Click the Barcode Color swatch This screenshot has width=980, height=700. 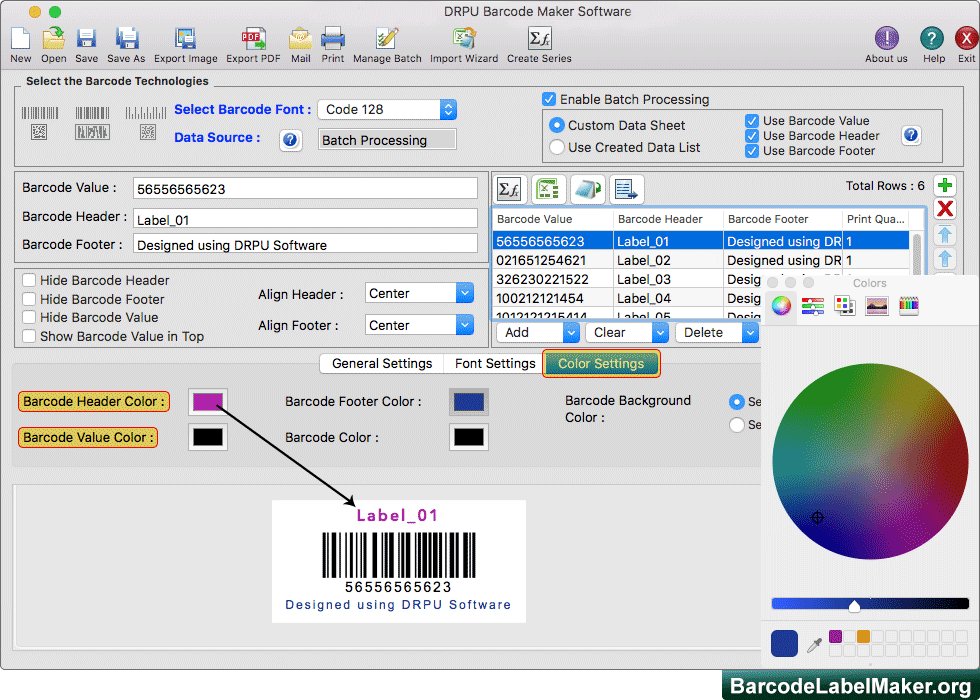(469, 438)
